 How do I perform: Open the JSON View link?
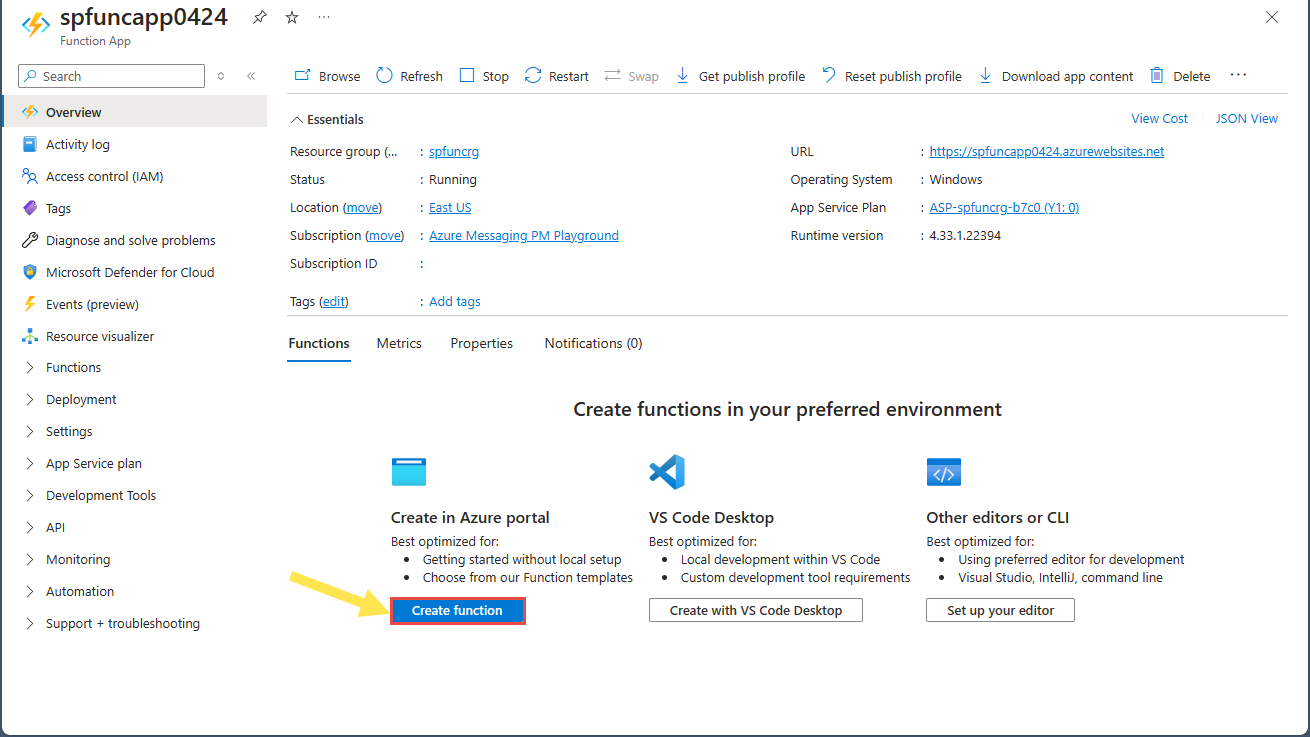1247,118
